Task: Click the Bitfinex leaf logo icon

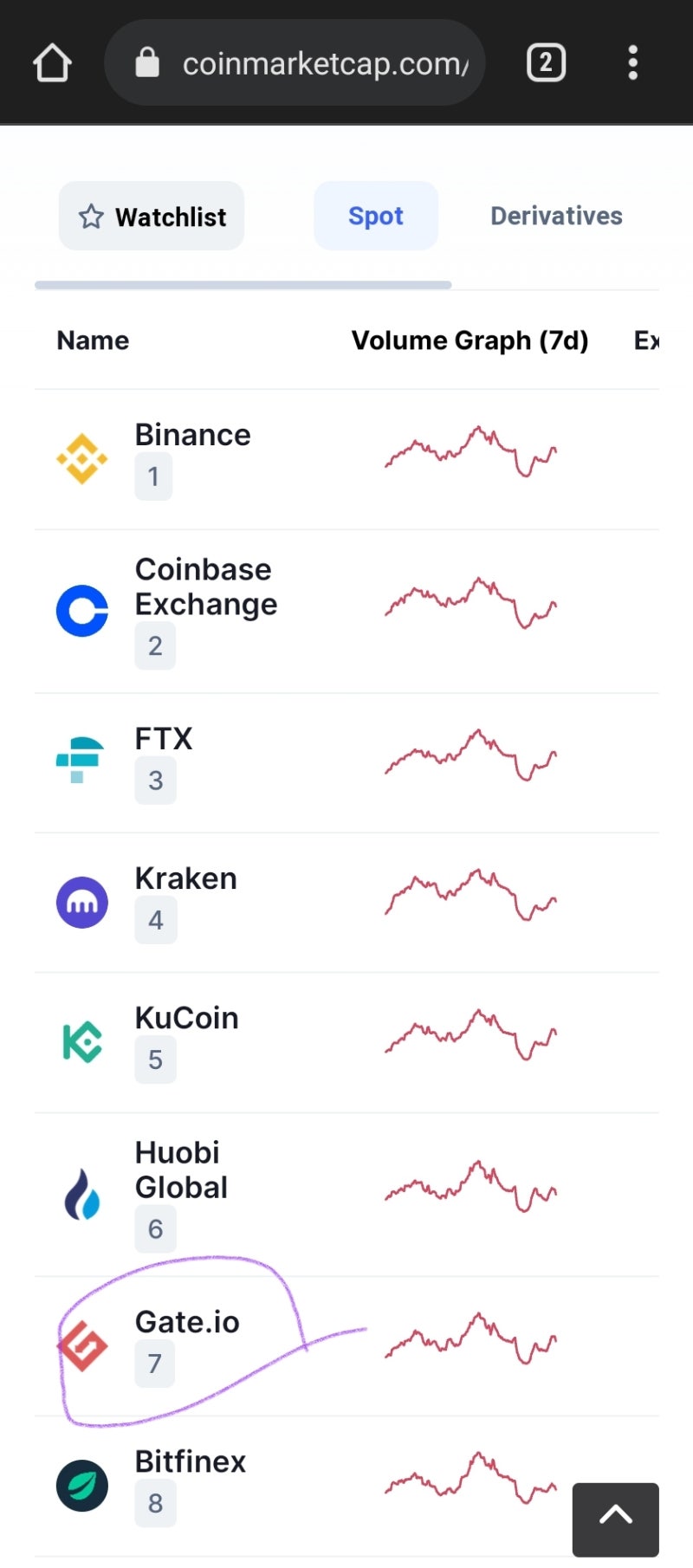Action: tap(82, 1486)
